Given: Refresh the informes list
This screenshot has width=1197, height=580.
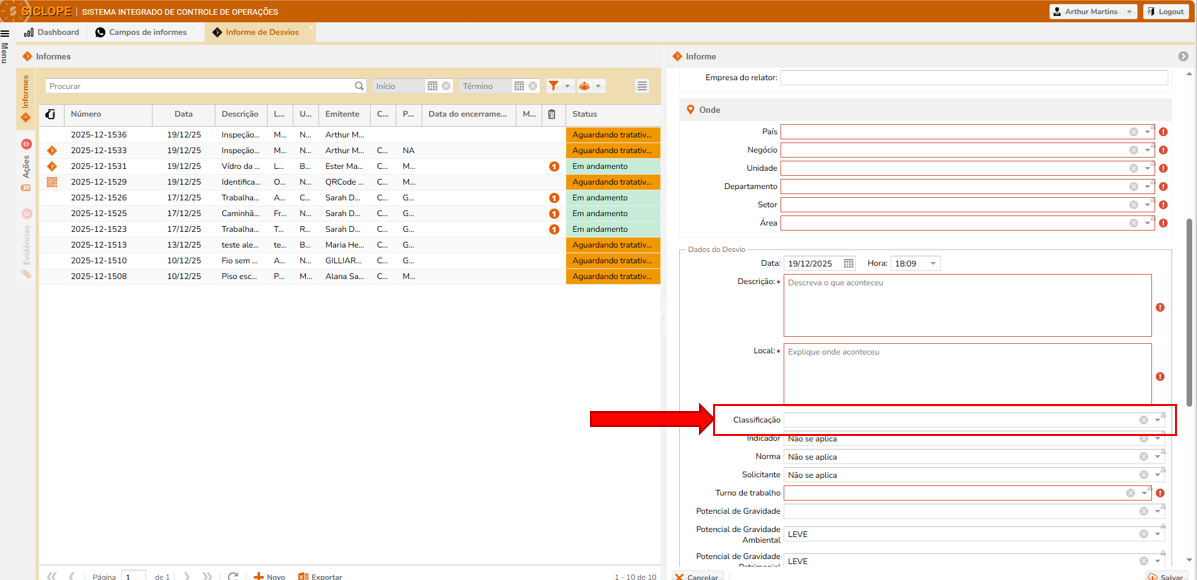Looking at the screenshot, I should click(233, 576).
